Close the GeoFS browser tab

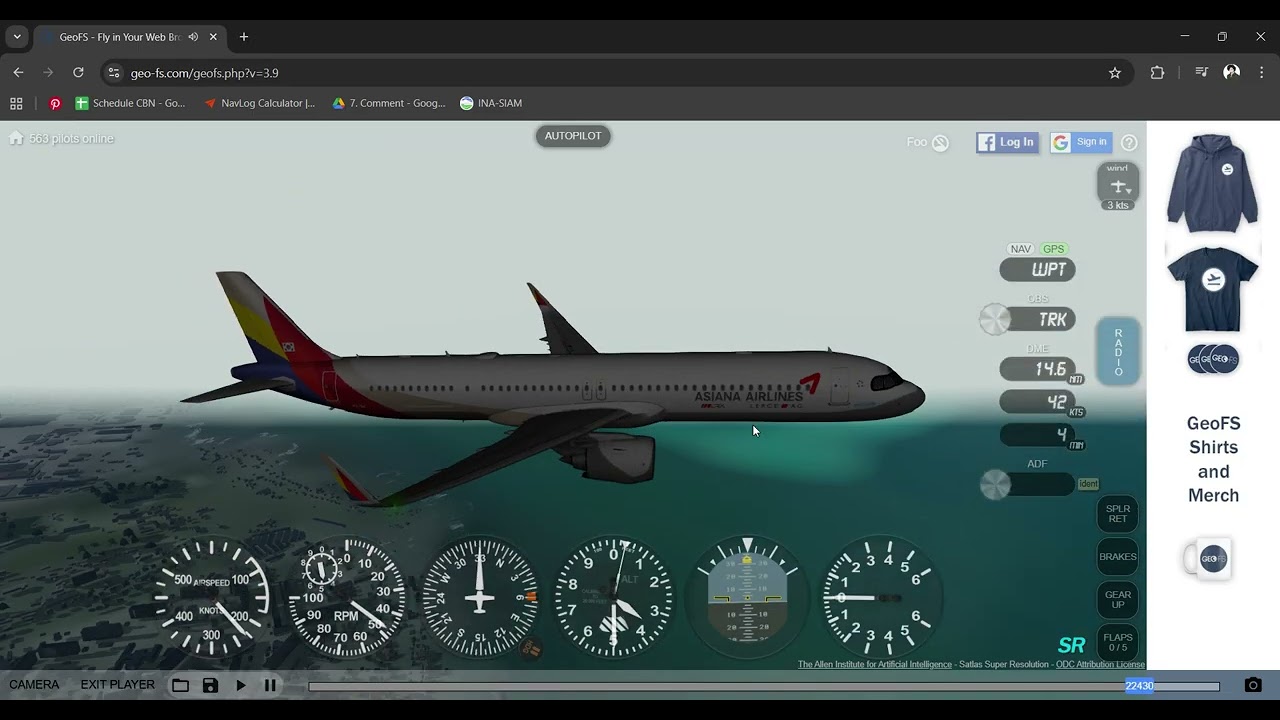213,37
